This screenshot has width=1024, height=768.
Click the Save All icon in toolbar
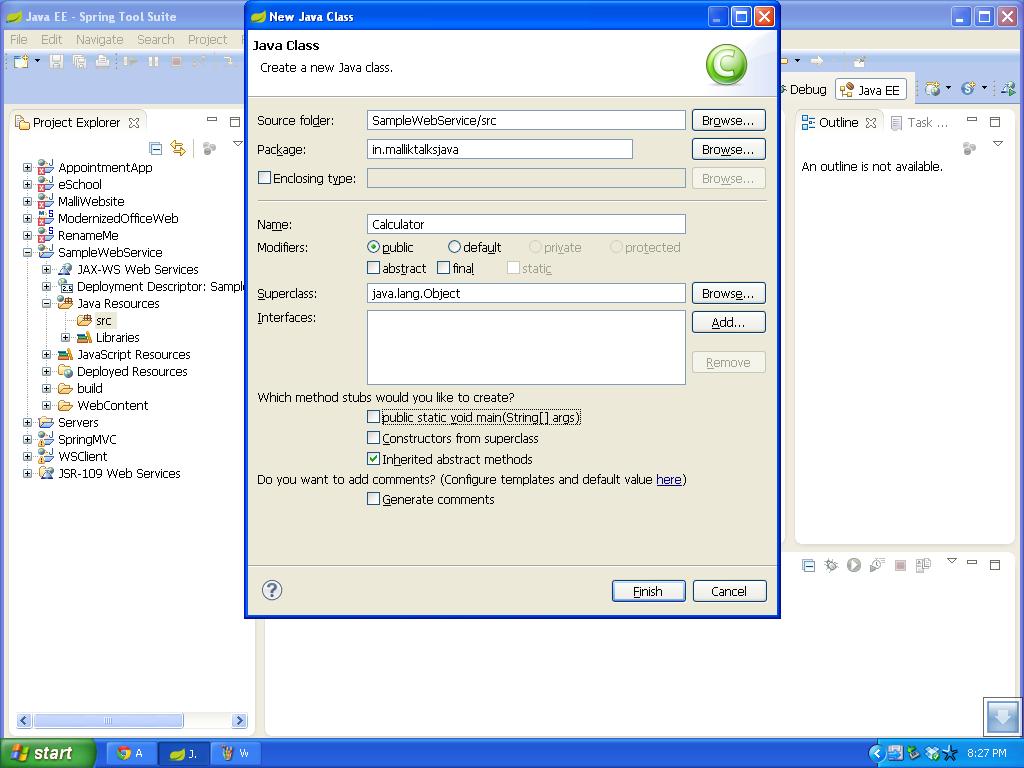(79, 61)
